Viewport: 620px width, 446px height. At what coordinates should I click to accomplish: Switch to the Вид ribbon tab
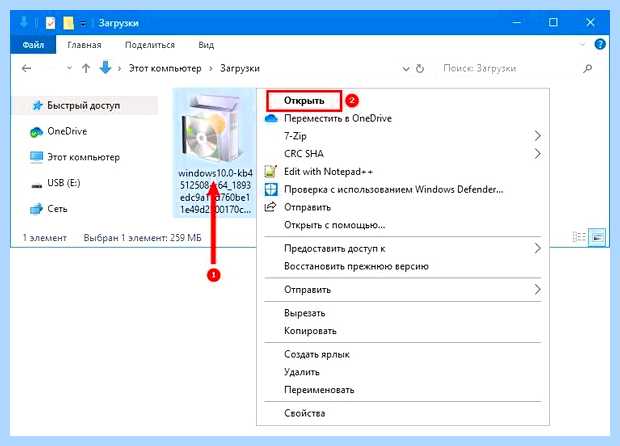206,45
